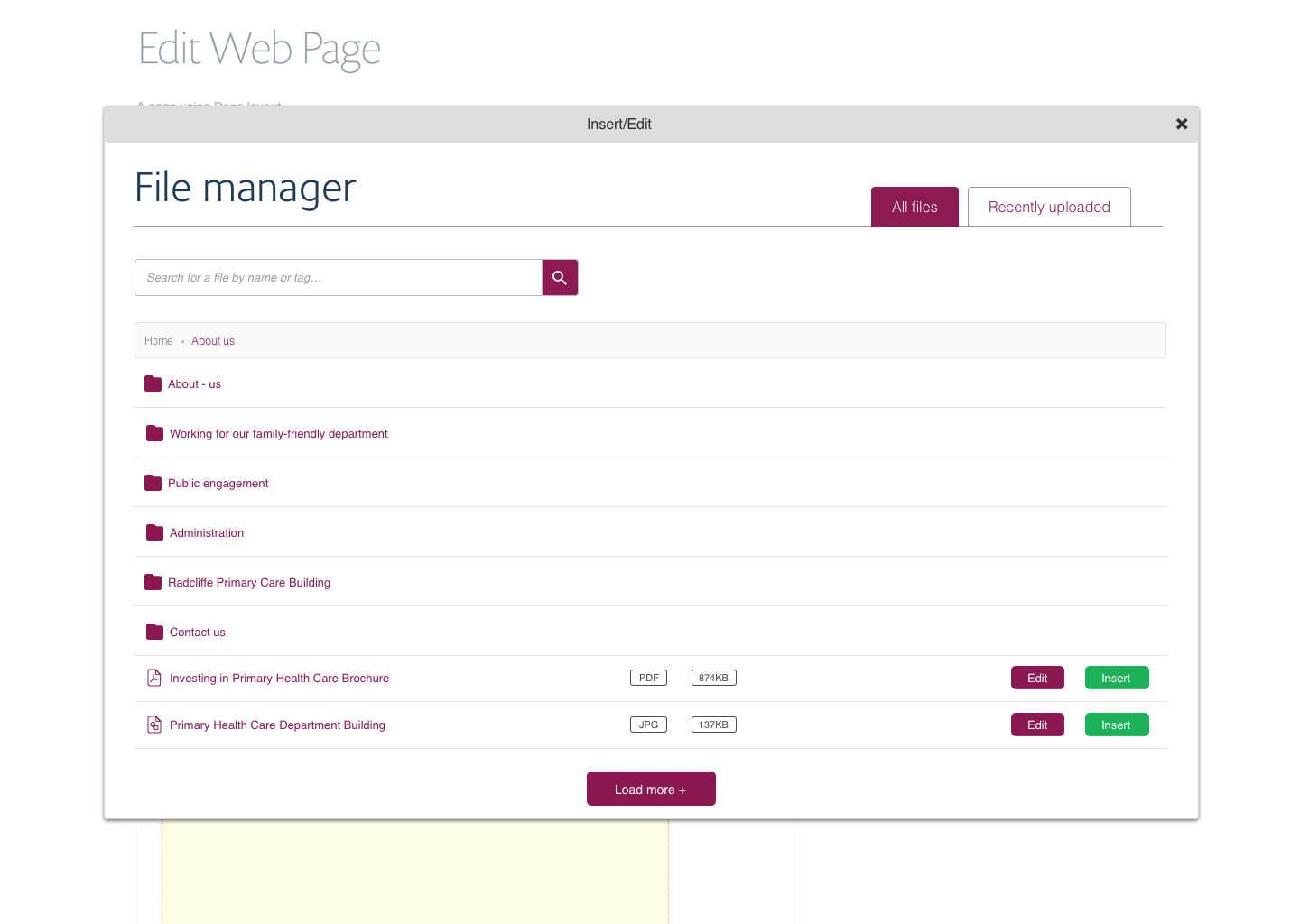The image size is (1300, 924).
Task: Click the PDF file icon for Brochure
Action: pos(154,679)
